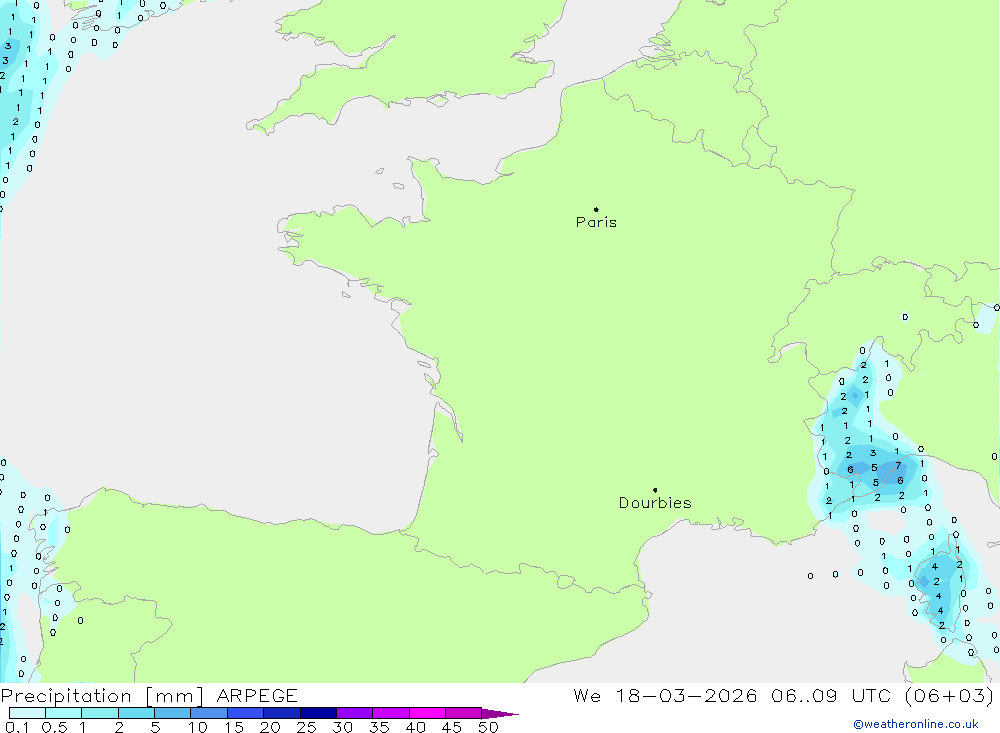This screenshot has width=1000, height=733.
Task: Click legend scale label 50
Action: click(488, 727)
